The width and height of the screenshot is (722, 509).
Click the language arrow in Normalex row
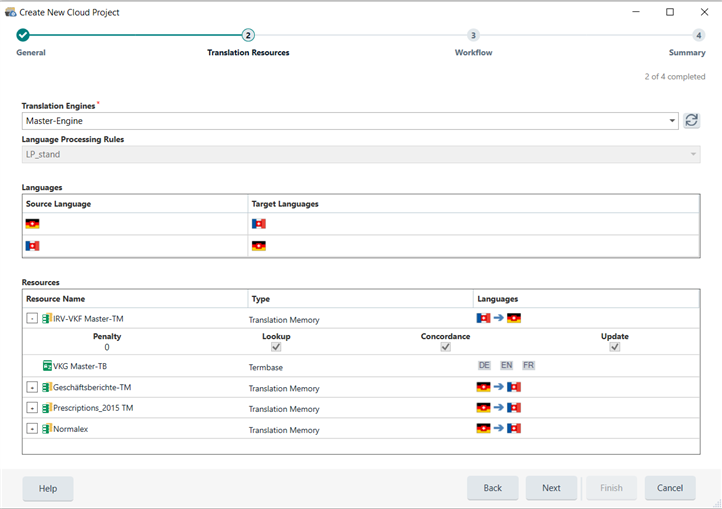[x=499, y=428]
